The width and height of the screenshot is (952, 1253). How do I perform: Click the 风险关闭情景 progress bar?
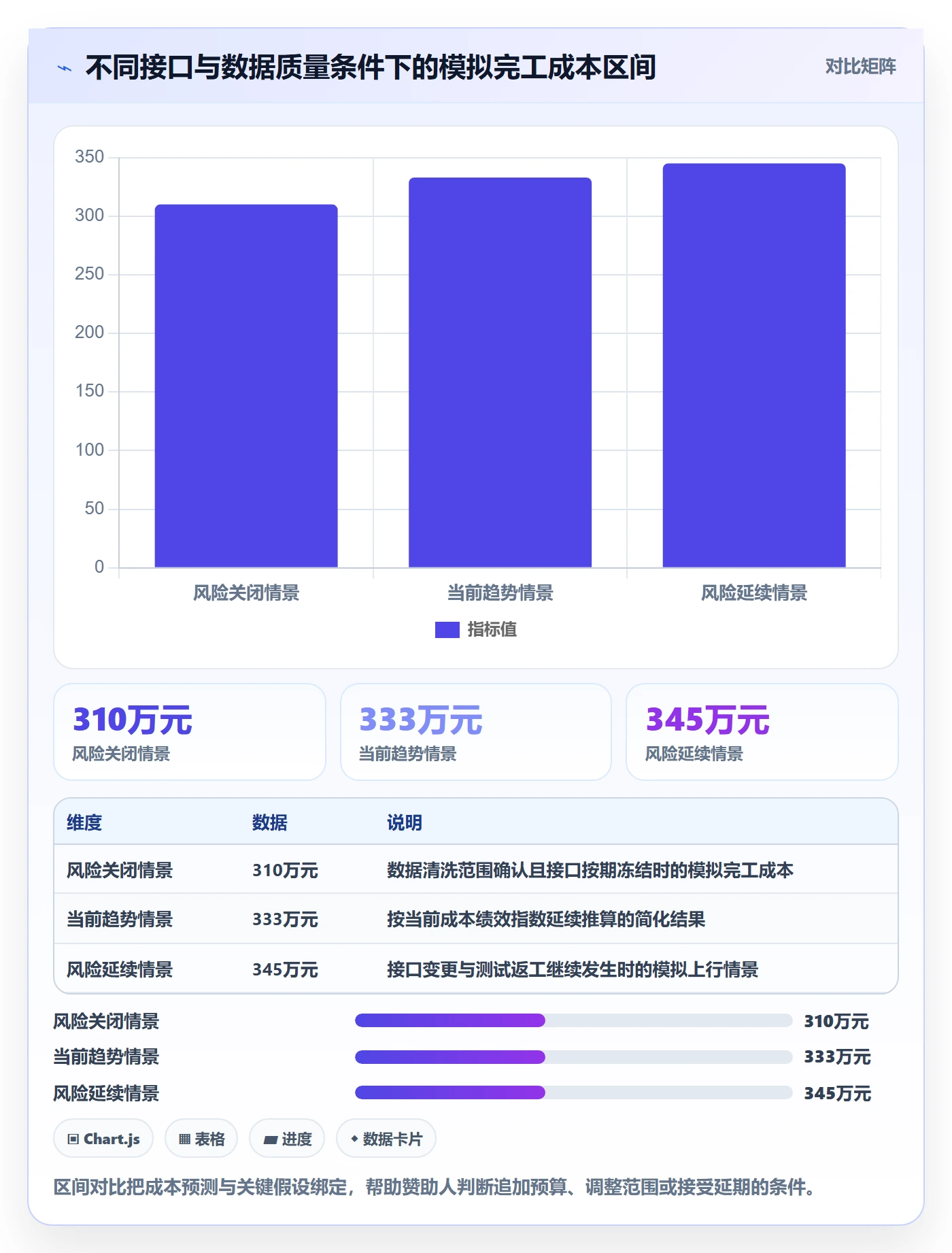click(x=573, y=1020)
